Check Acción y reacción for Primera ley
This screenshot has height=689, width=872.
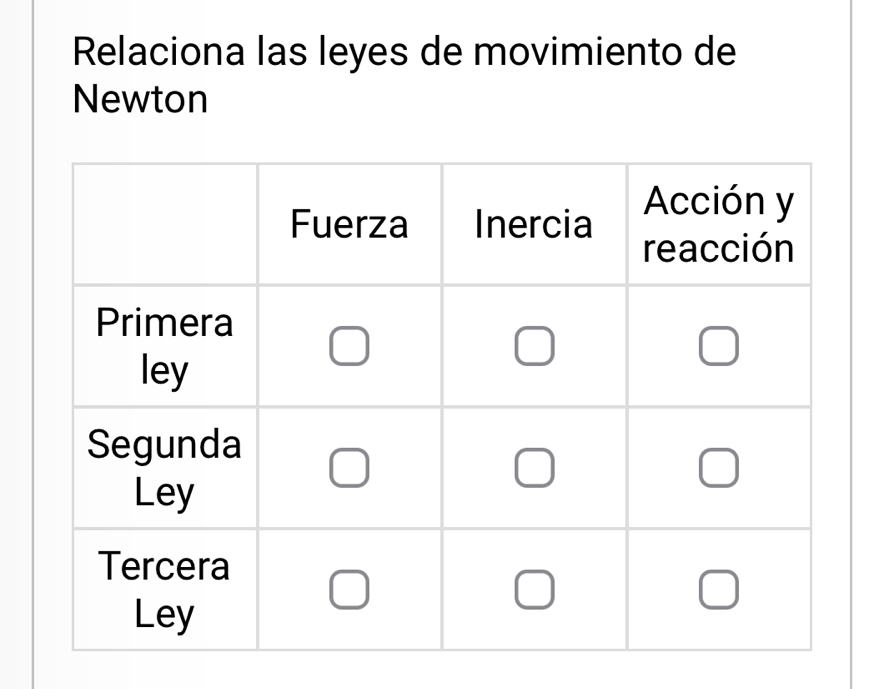pos(718,346)
